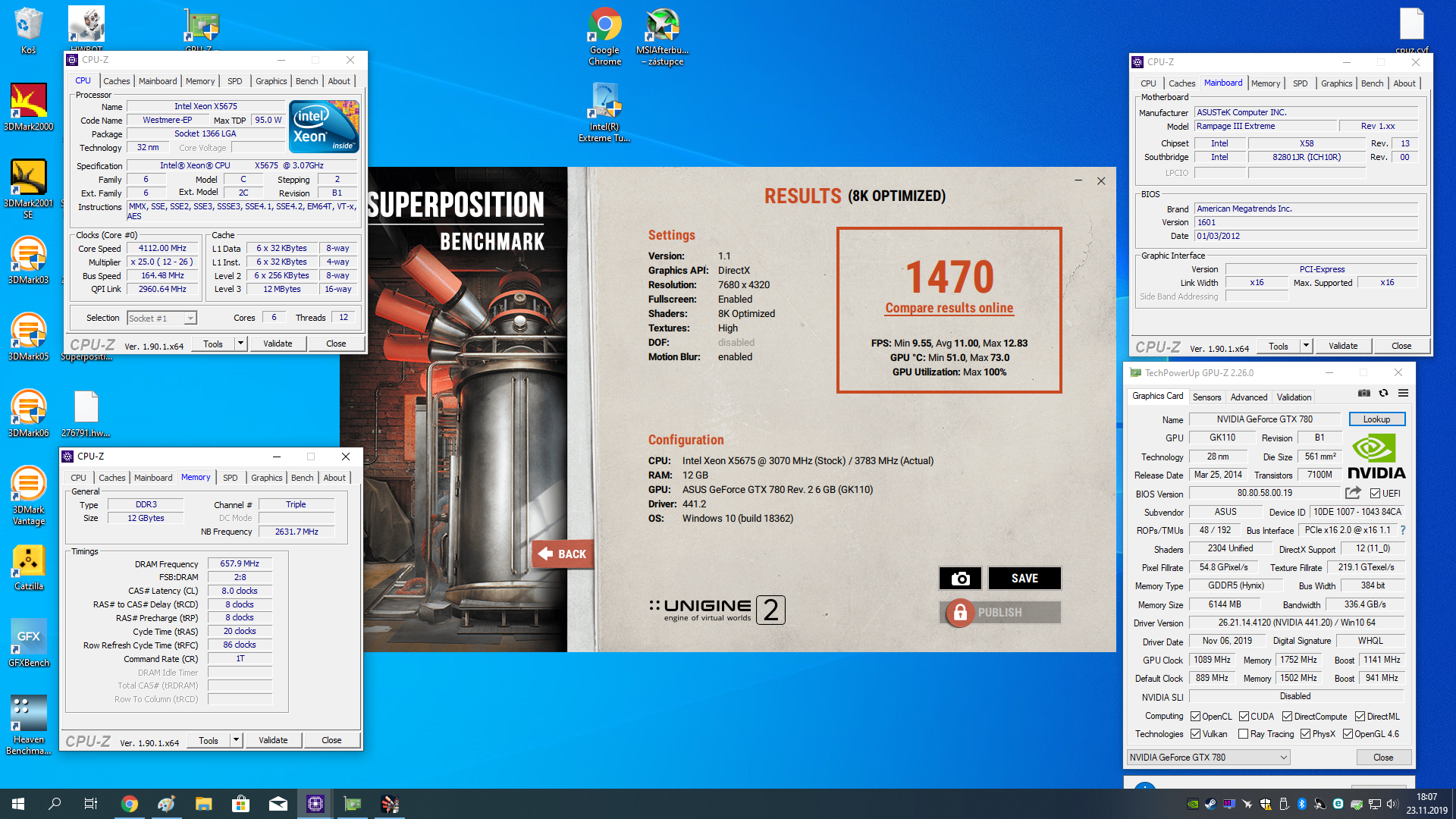Select the 3DMark2000 desktop icon
This screenshot has width=1456, height=819.
pyautogui.click(x=29, y=107)
